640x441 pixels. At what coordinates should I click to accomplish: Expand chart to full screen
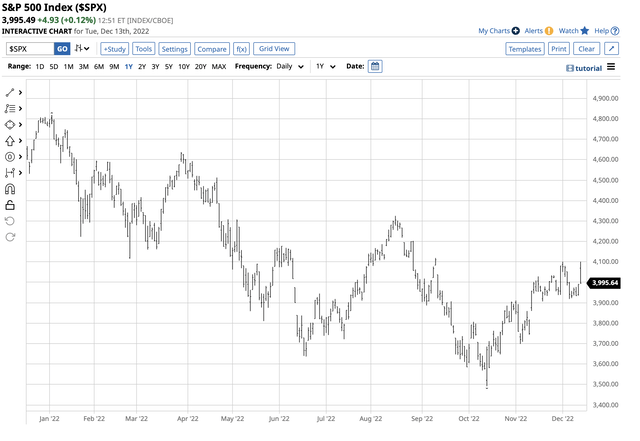coord(611,49)
